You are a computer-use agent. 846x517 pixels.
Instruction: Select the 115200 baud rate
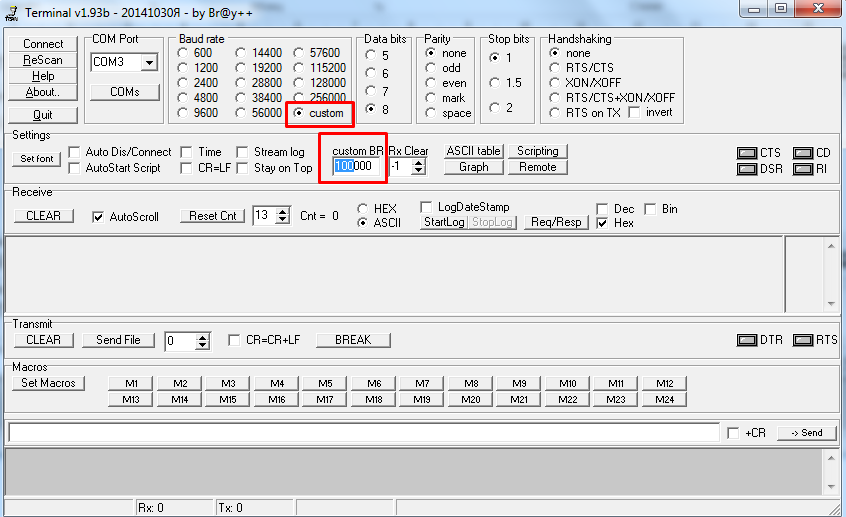coord(298,68)
